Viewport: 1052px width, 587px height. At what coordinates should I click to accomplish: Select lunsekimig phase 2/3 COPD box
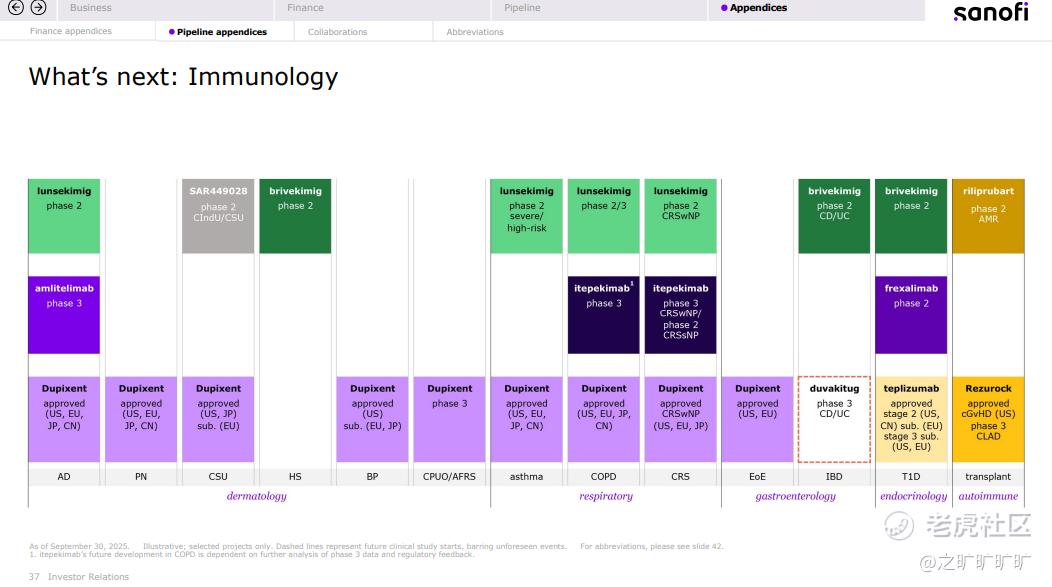pos(604,216)
